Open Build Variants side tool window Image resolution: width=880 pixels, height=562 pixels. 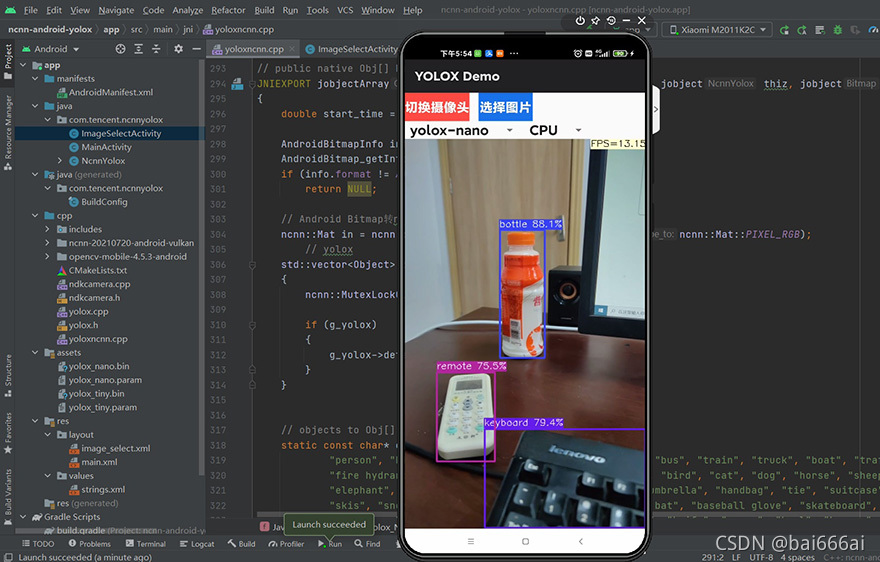tap(8, 496)
